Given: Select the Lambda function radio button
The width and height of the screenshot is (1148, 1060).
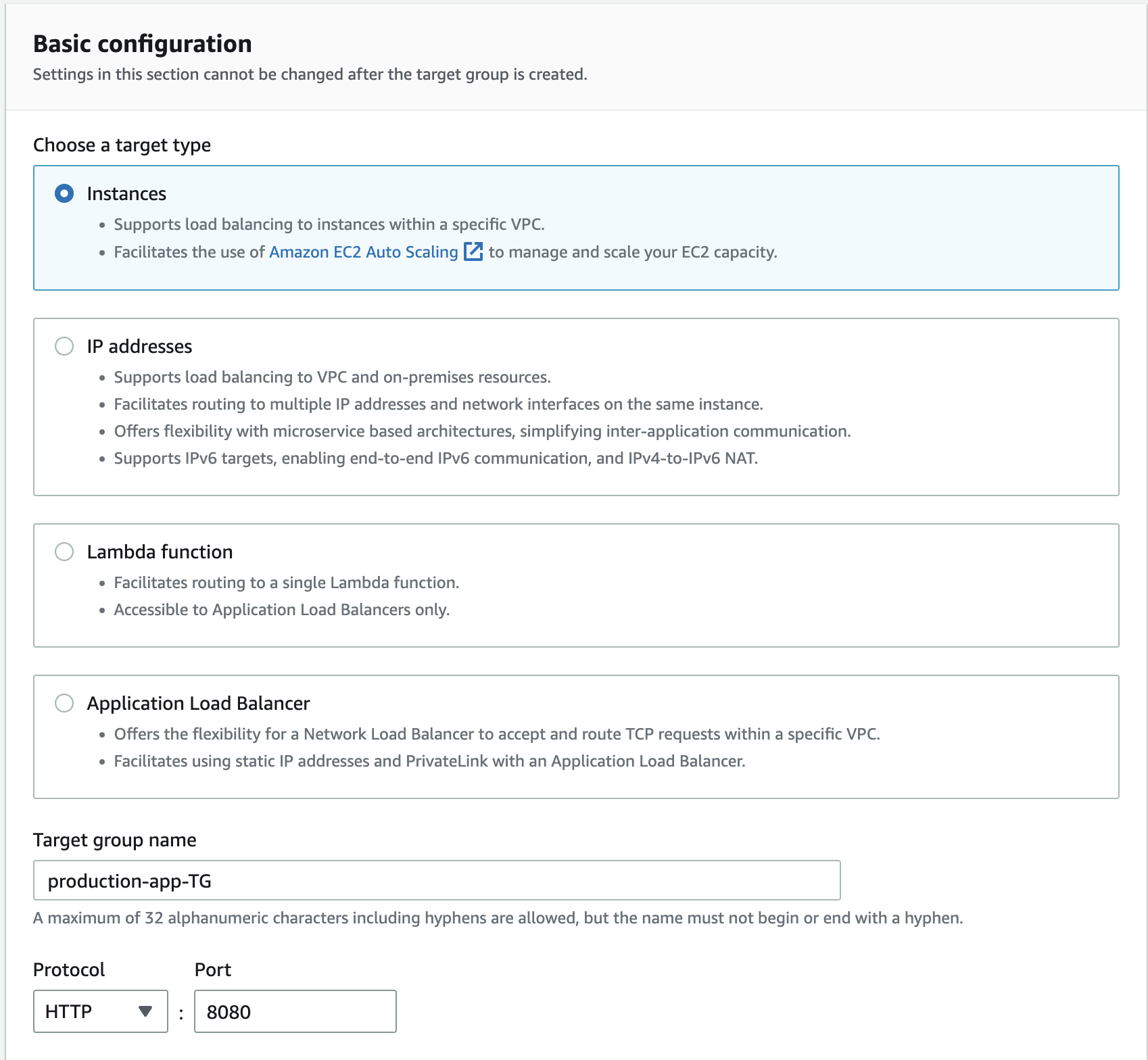Looking at the screenshot, I should point(64,552).
